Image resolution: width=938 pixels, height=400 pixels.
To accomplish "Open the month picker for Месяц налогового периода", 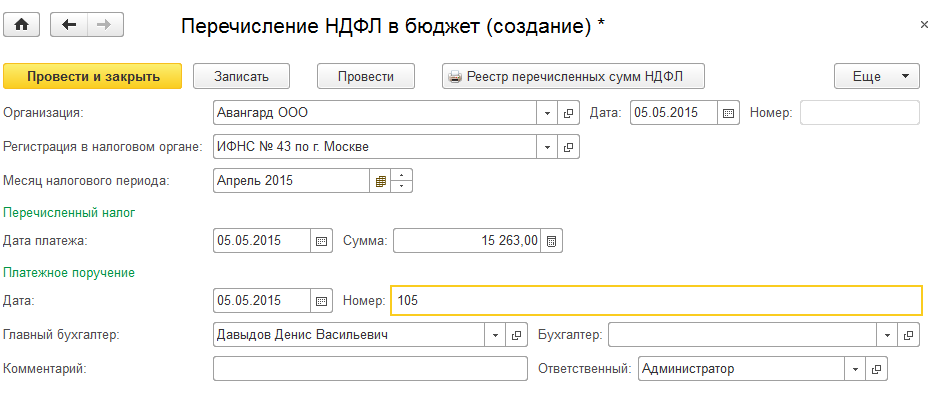I will (x=380, y=181).
